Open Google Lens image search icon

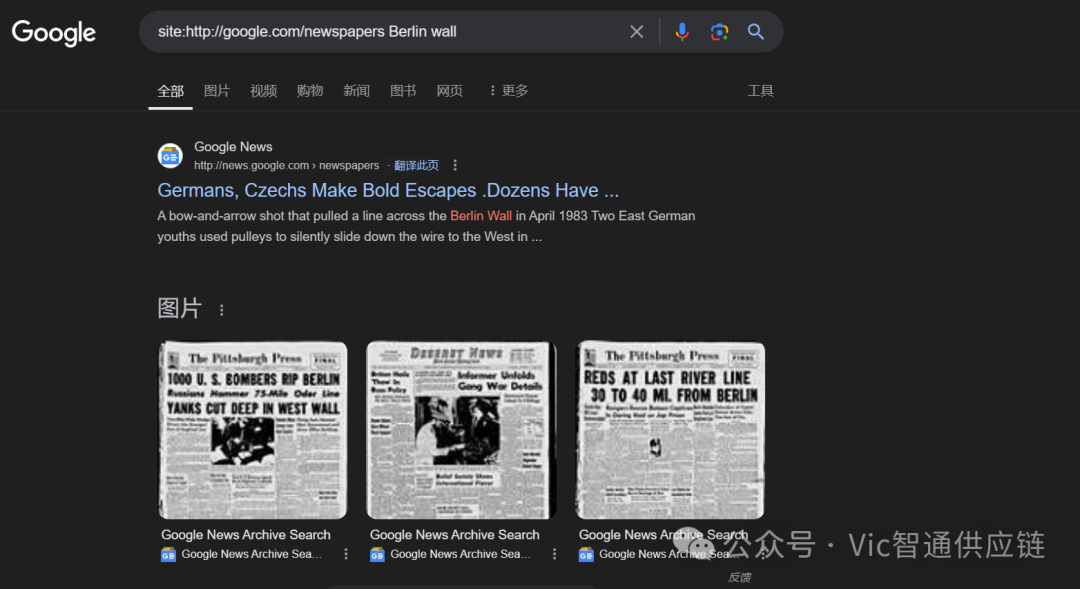pos(719,32)
